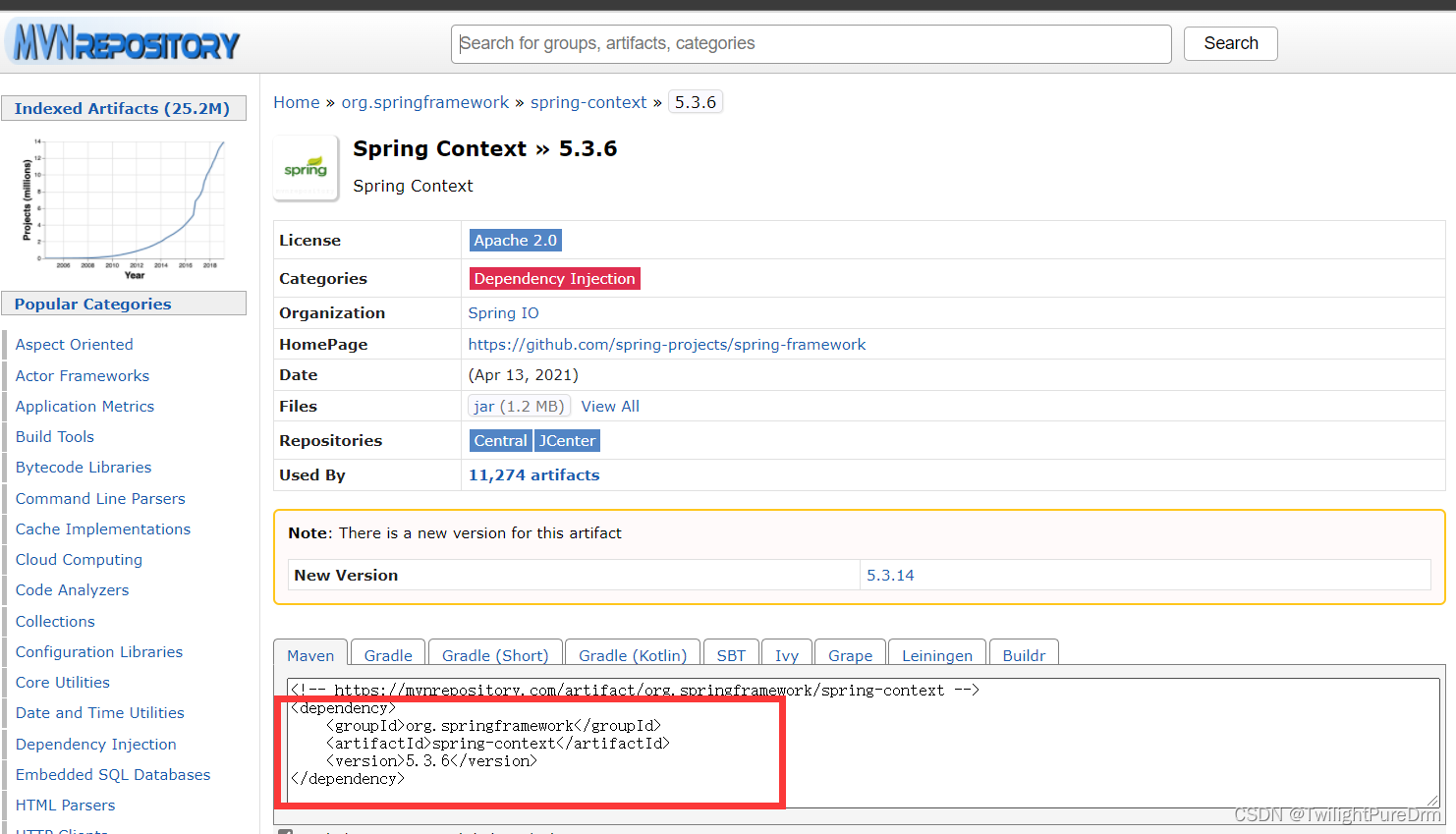
Task: Click the 5.3.6 version breadcrumb badge
Action: [696, 102]
